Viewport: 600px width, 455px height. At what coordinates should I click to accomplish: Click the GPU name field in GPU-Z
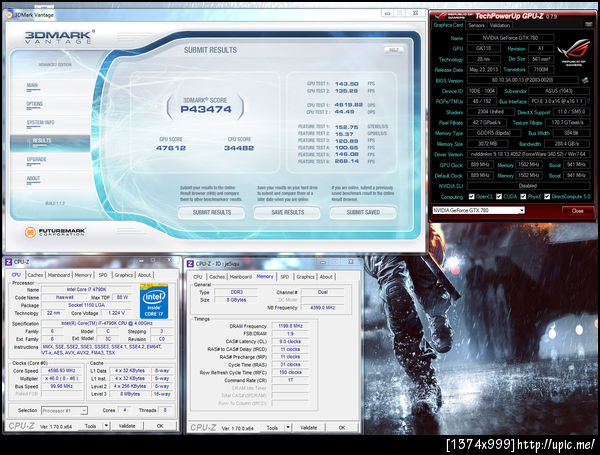pos(510,38)
